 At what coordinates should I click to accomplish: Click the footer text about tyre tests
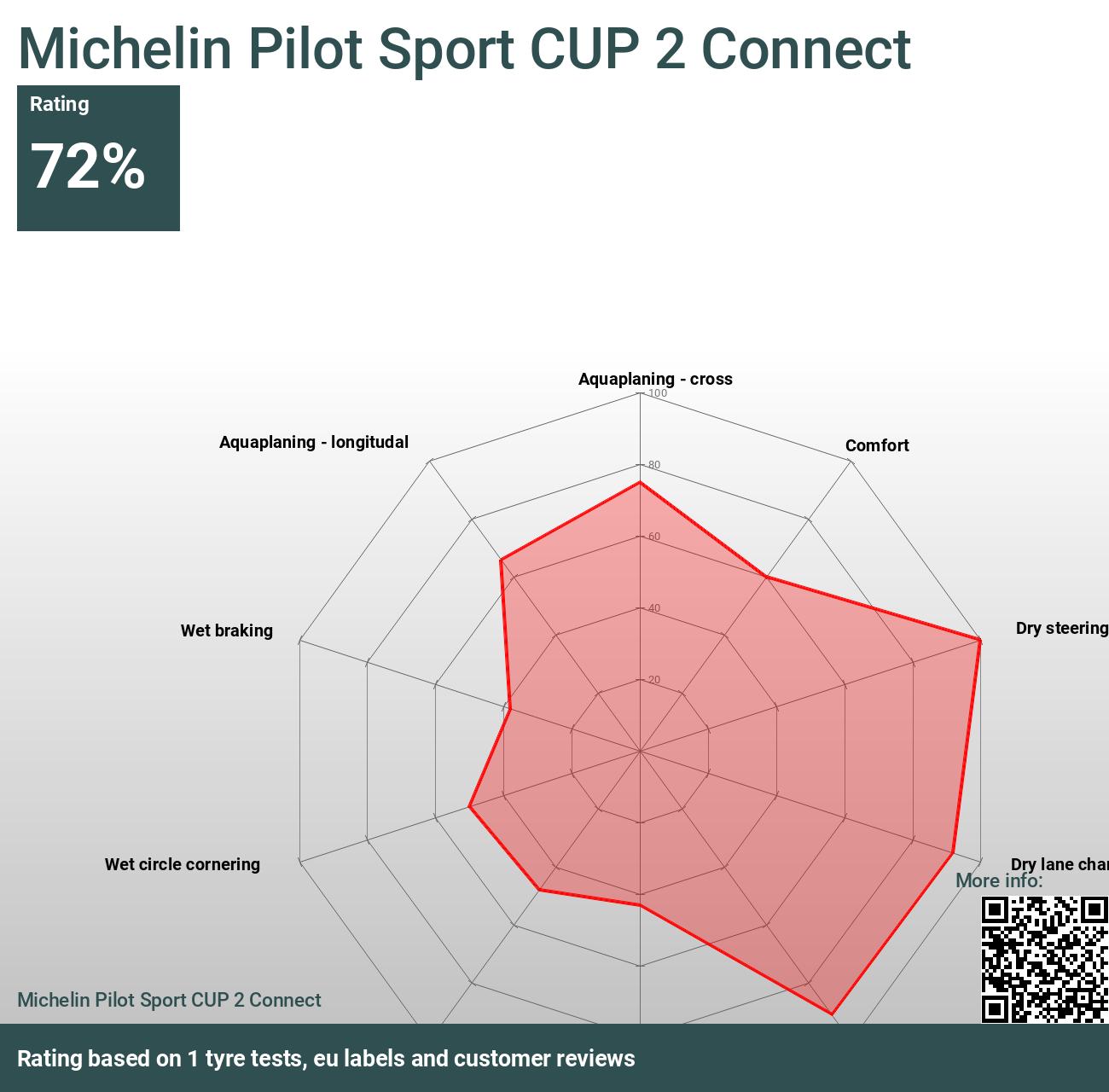point(326,1059)
